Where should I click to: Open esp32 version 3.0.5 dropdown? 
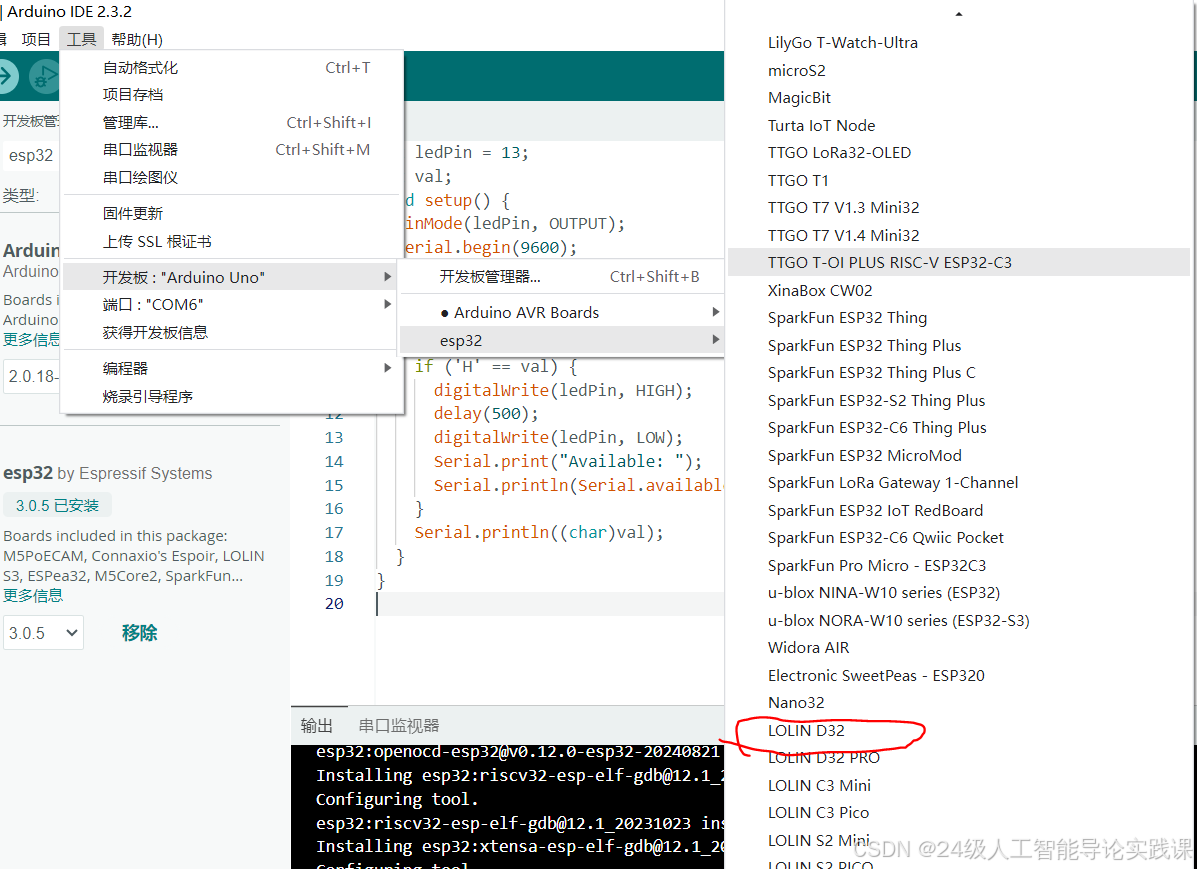point(44,633)
